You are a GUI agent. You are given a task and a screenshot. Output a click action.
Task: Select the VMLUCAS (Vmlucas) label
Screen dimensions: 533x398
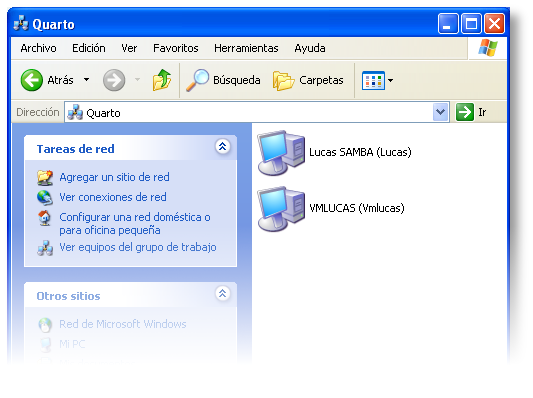point(357,208)
